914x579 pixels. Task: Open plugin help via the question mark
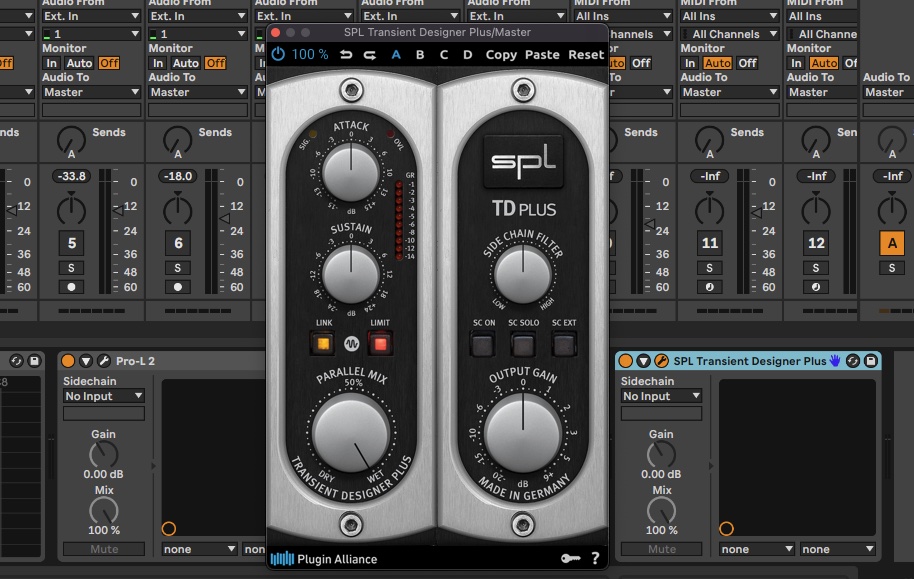pos(595,559)
